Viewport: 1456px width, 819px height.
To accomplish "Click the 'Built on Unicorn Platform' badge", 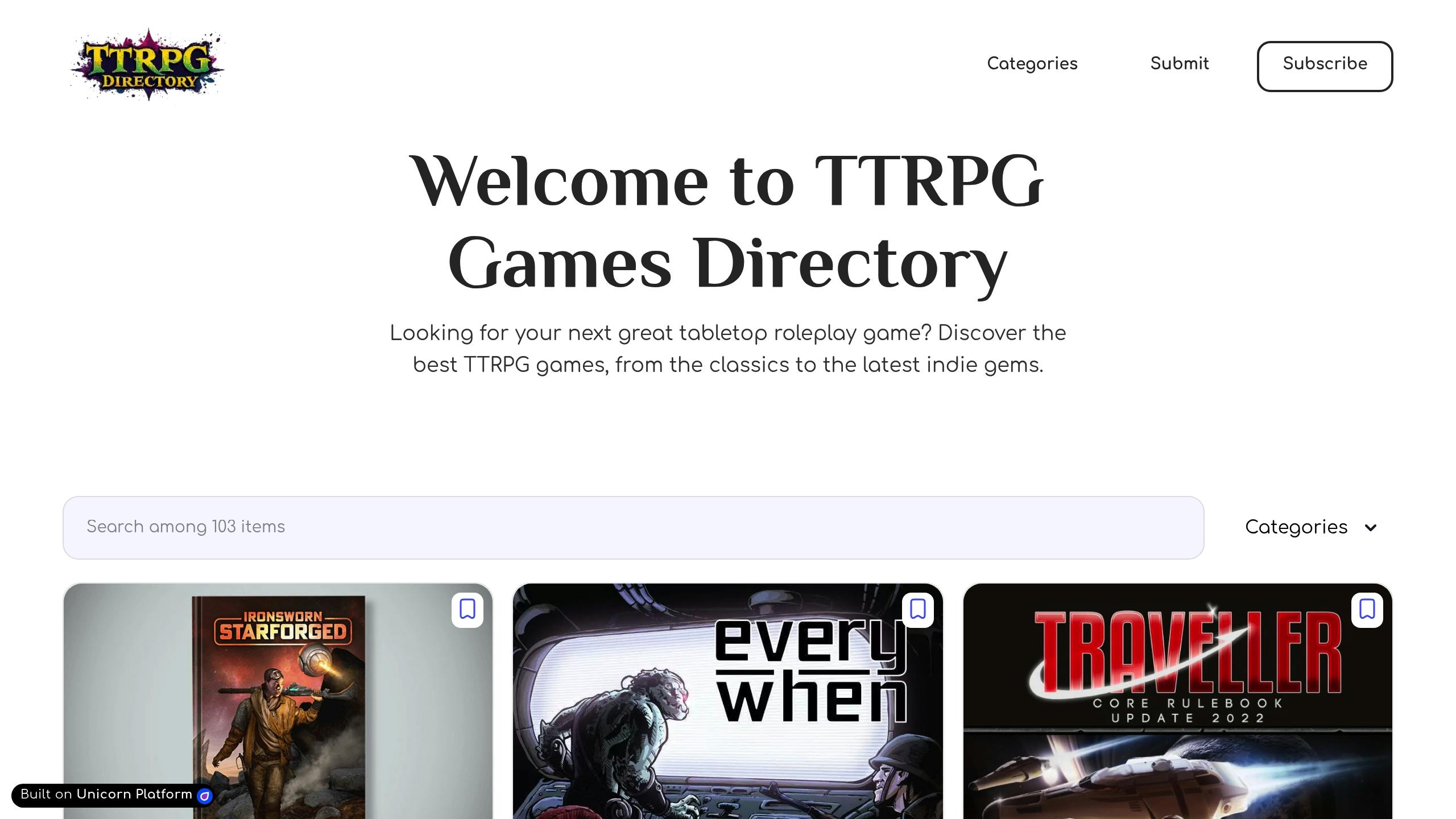I will [113, 795].
